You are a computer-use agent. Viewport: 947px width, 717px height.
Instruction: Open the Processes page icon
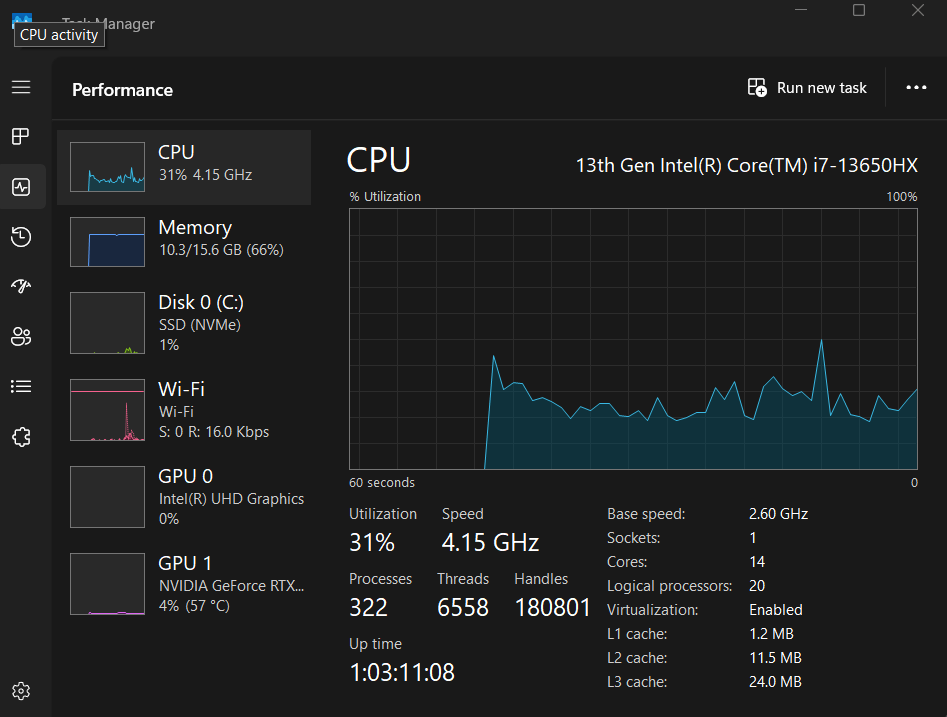pyautogui.click(x=21, y=137)
